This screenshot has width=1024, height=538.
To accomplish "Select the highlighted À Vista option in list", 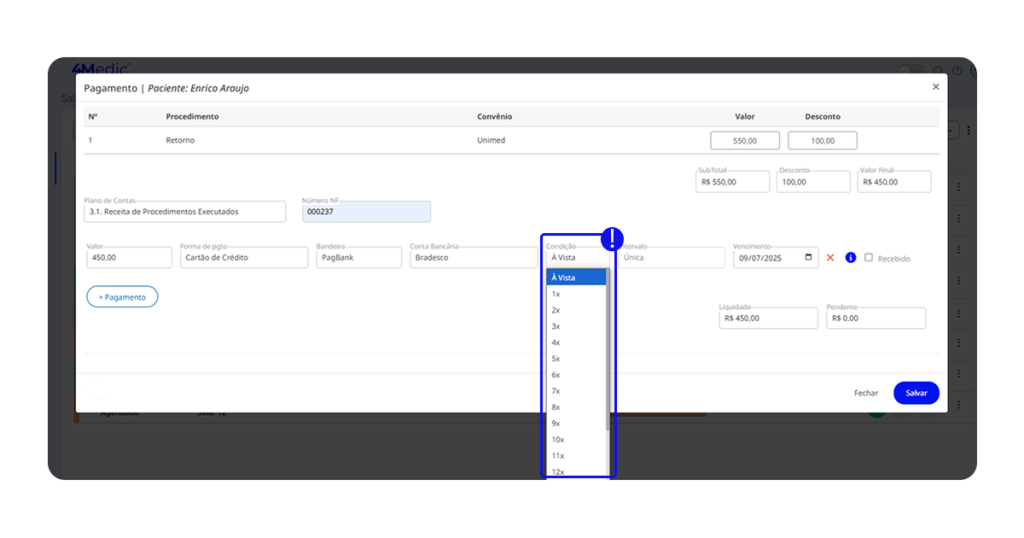I will tap(577, 277).
